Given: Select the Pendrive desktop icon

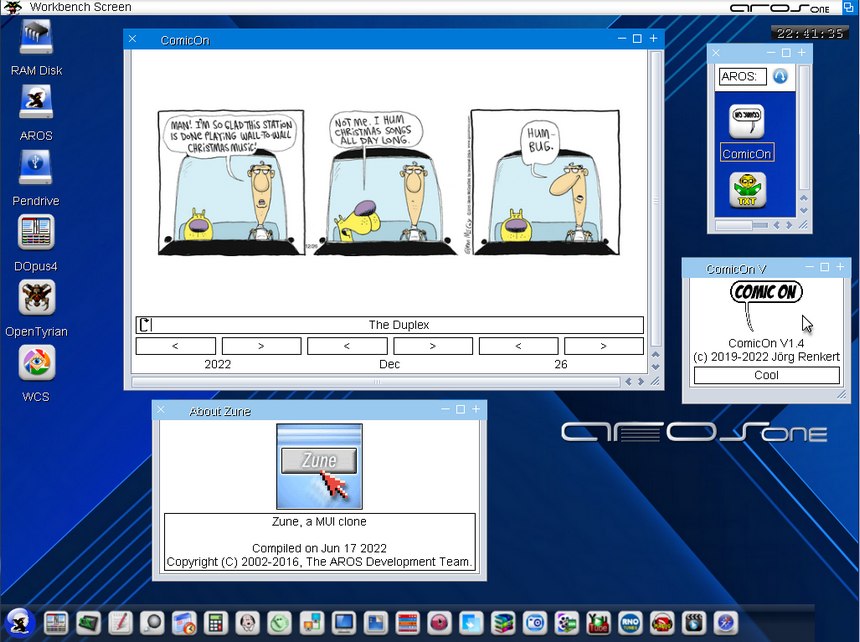Looking at the screenshot, I should click(36, 168).
